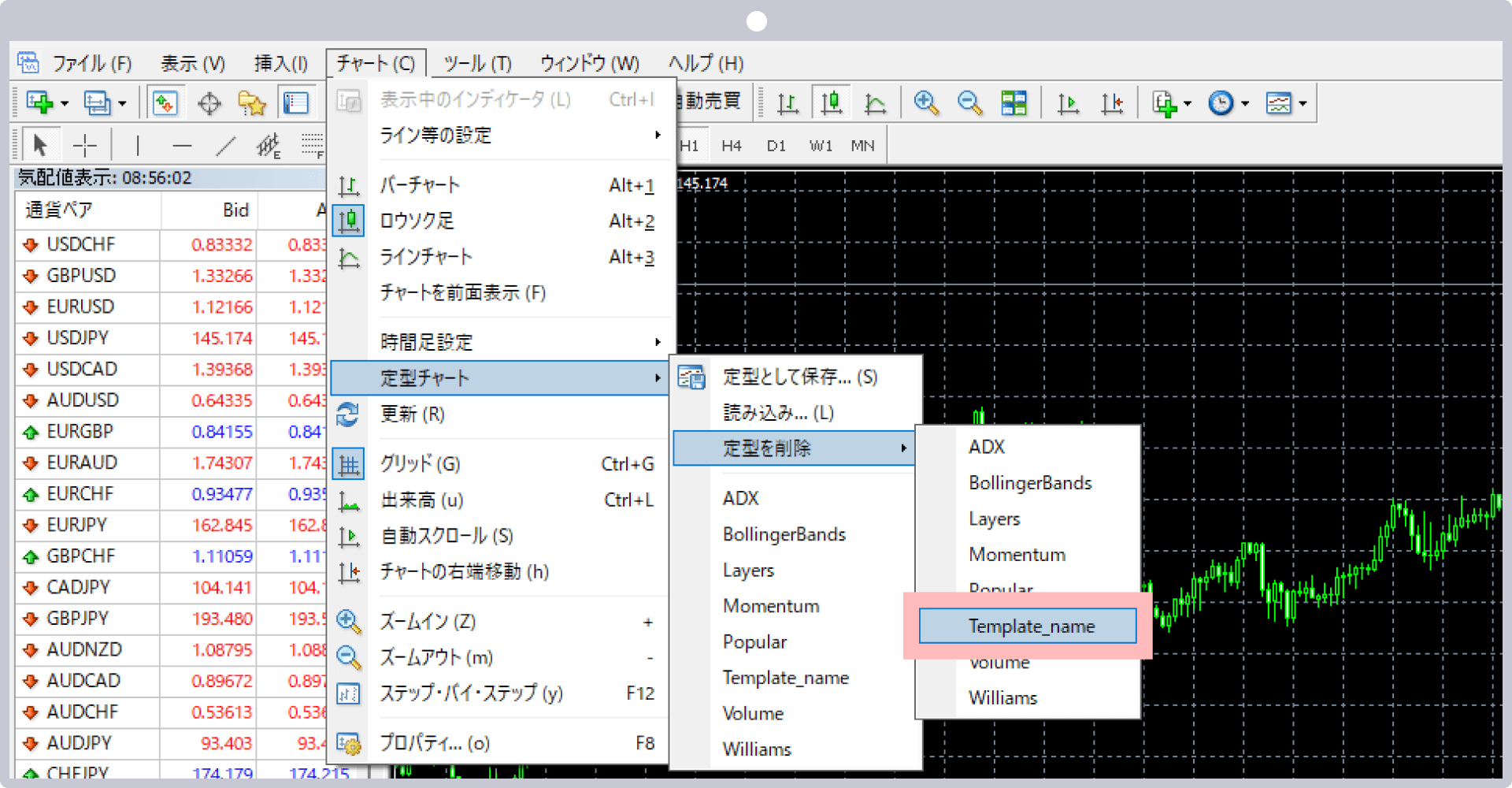Switch to the H4 timeframe
This screenshot has width=1512, height=788.
pos(731,146)
